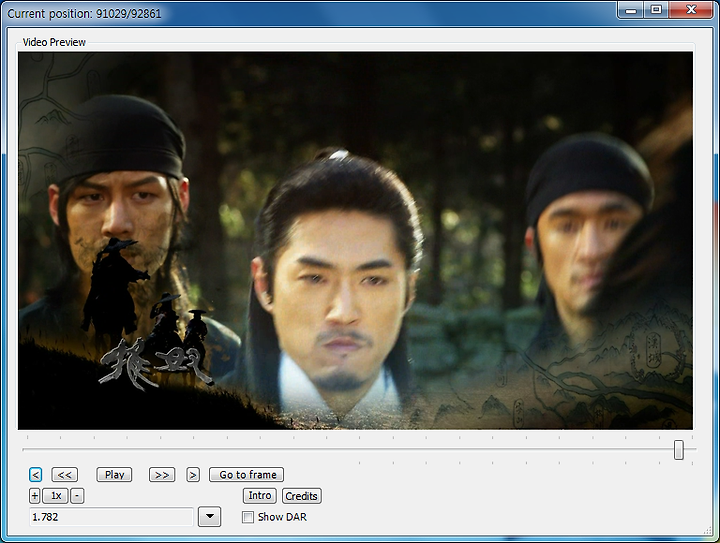Maximize the video preview window
The image size is (720, 543).
point(657,10)
